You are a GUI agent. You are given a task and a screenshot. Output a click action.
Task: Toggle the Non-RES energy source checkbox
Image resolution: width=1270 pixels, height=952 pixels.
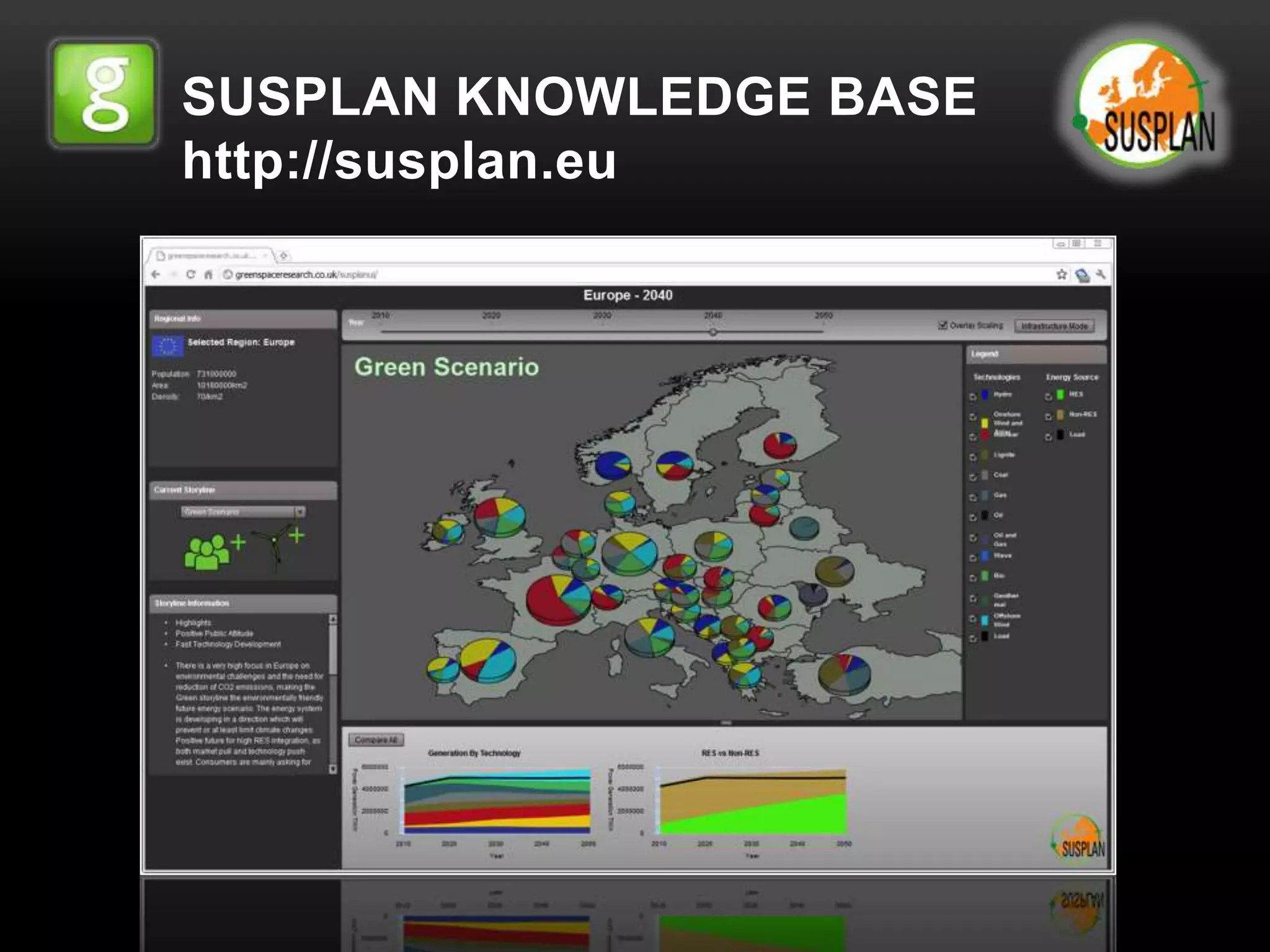tap(1048, 416)
